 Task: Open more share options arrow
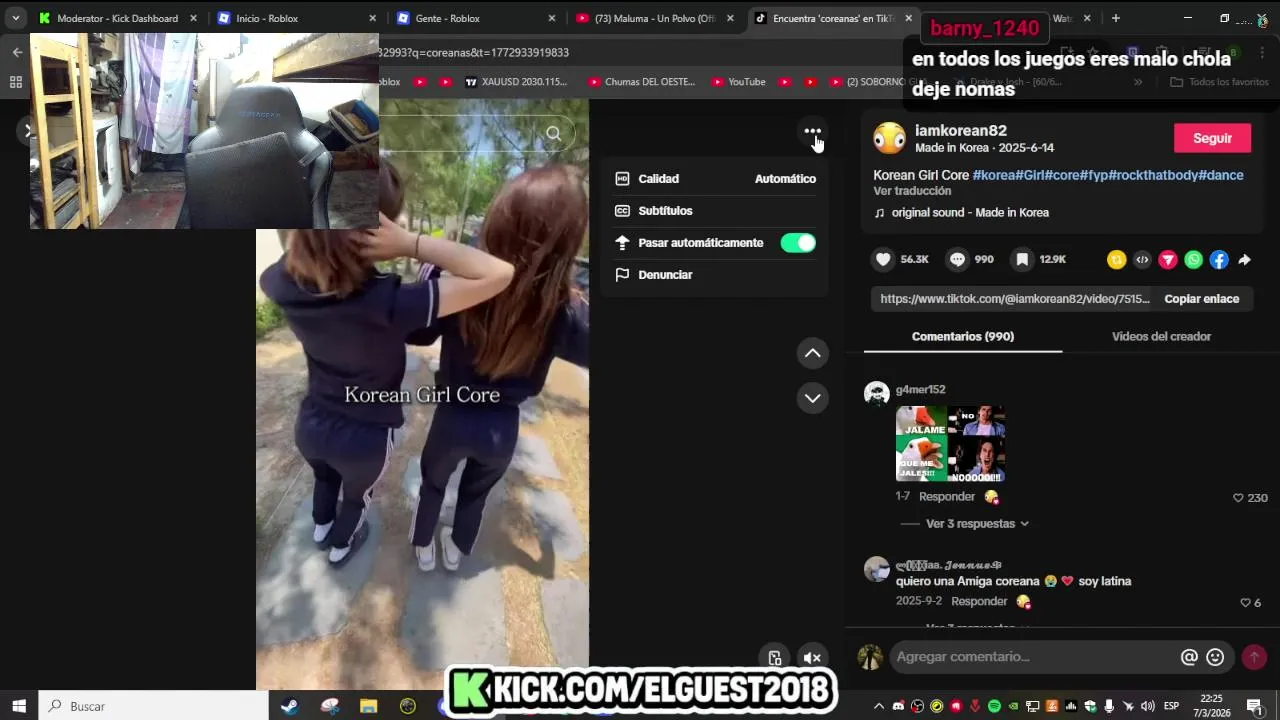tap(1244, 260)
